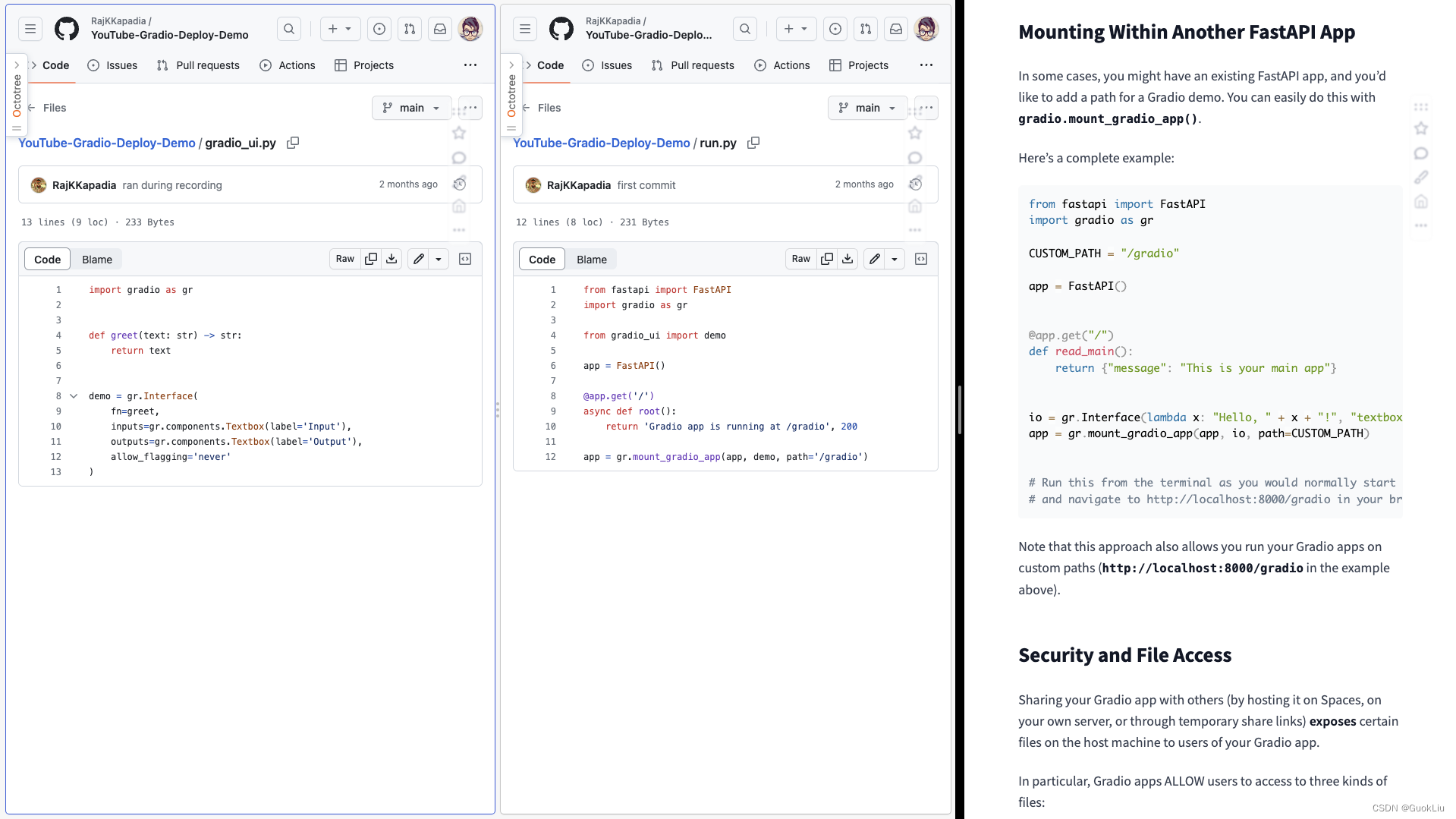Open symbols pane for run.py
The height and width of the screenshot is (819, 1456).
[921, 259]
